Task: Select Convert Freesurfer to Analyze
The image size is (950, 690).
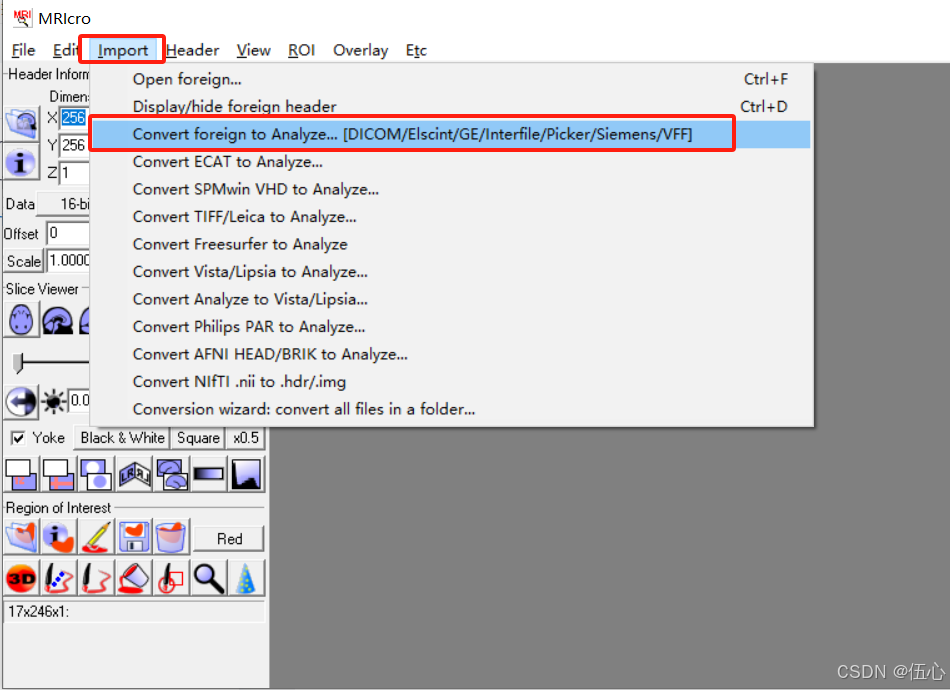Action: click(x=451, y=244)
